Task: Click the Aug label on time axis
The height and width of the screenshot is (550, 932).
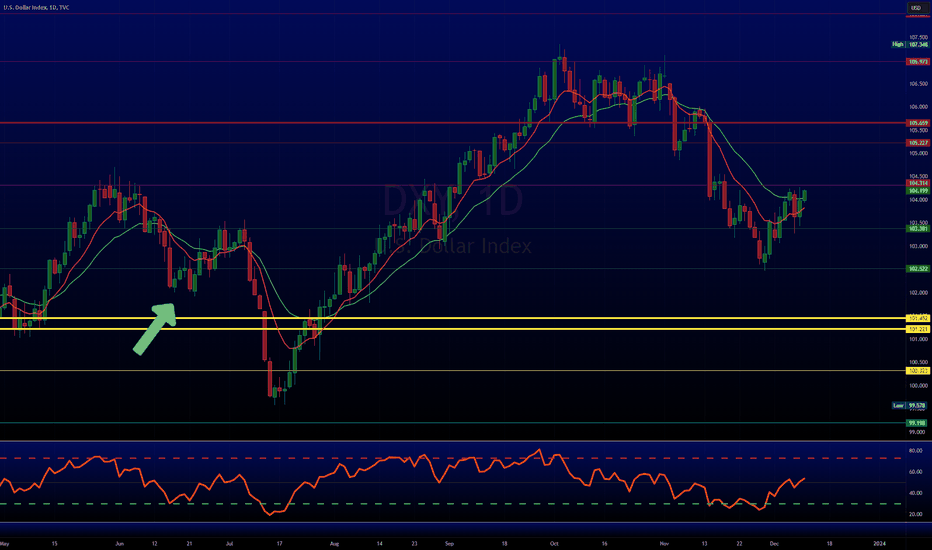Action: pyautogui.click(x=334, y=543)
